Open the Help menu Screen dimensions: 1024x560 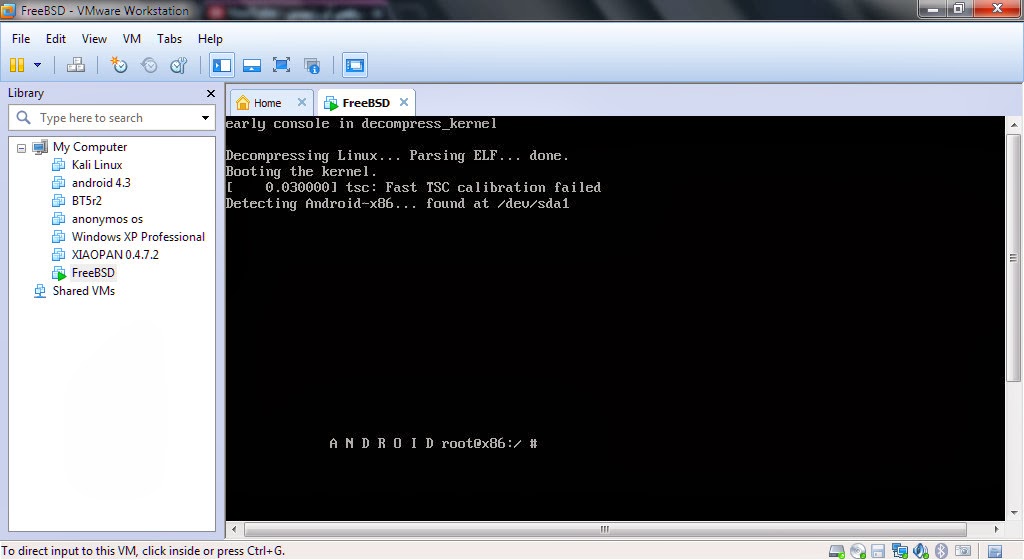click(x=210, y=39)
